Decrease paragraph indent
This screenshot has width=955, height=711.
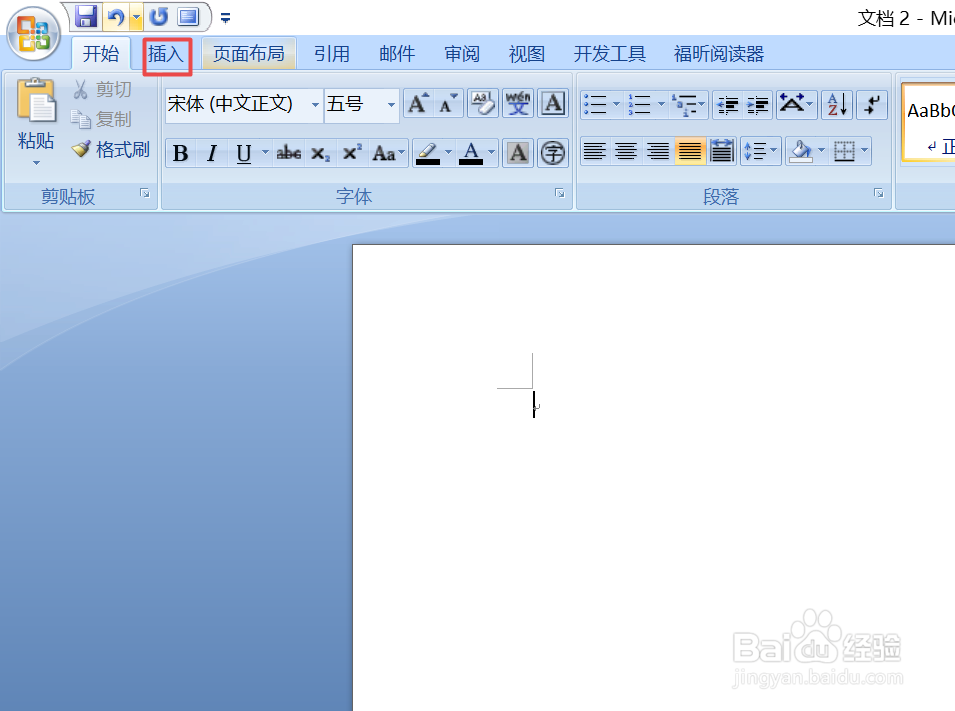coord(728,104)
